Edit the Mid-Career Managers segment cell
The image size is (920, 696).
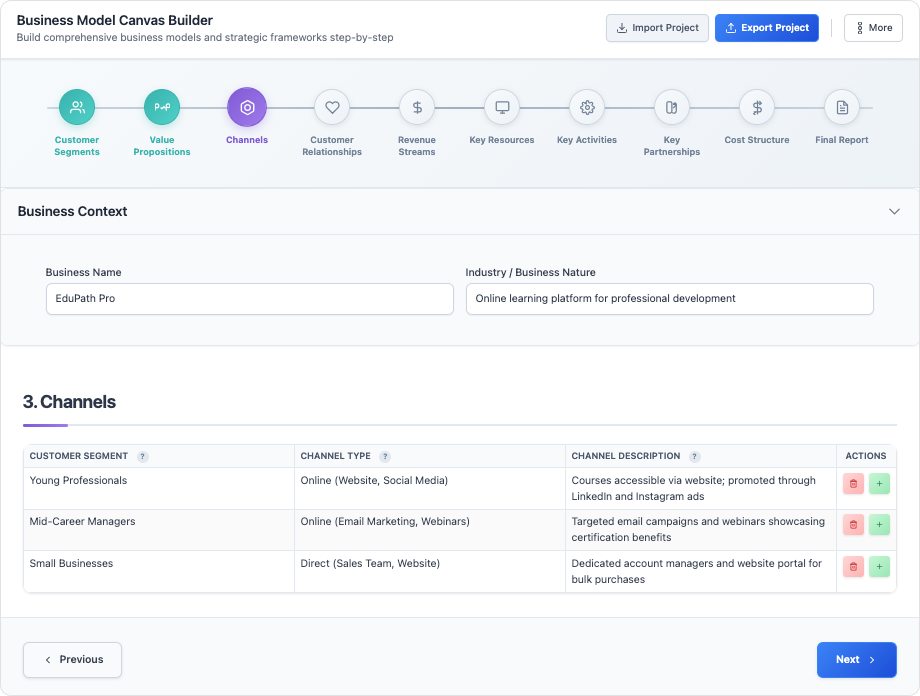click(159, 529)
